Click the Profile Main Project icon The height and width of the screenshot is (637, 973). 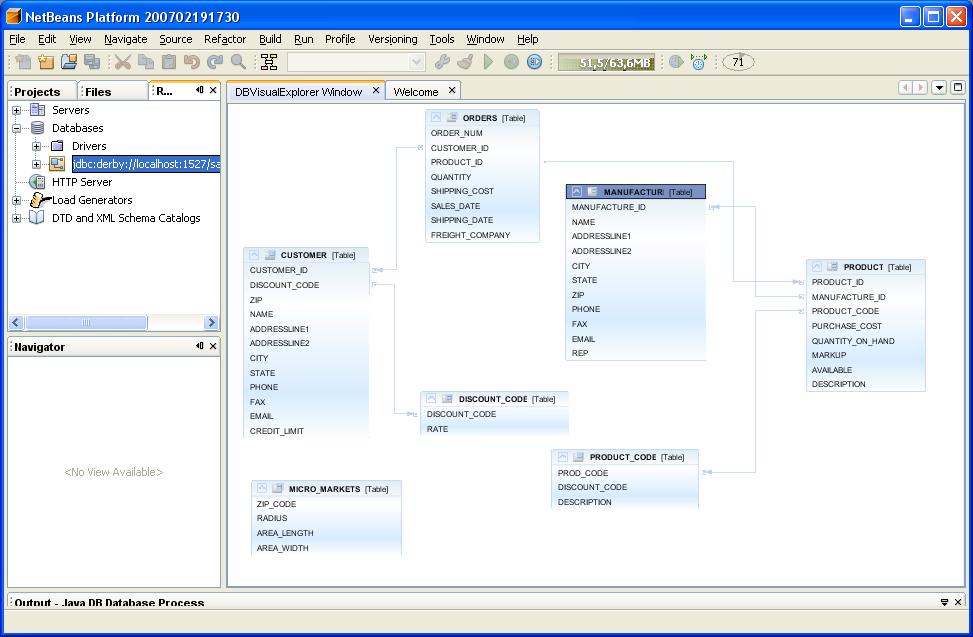pos(534,61)
